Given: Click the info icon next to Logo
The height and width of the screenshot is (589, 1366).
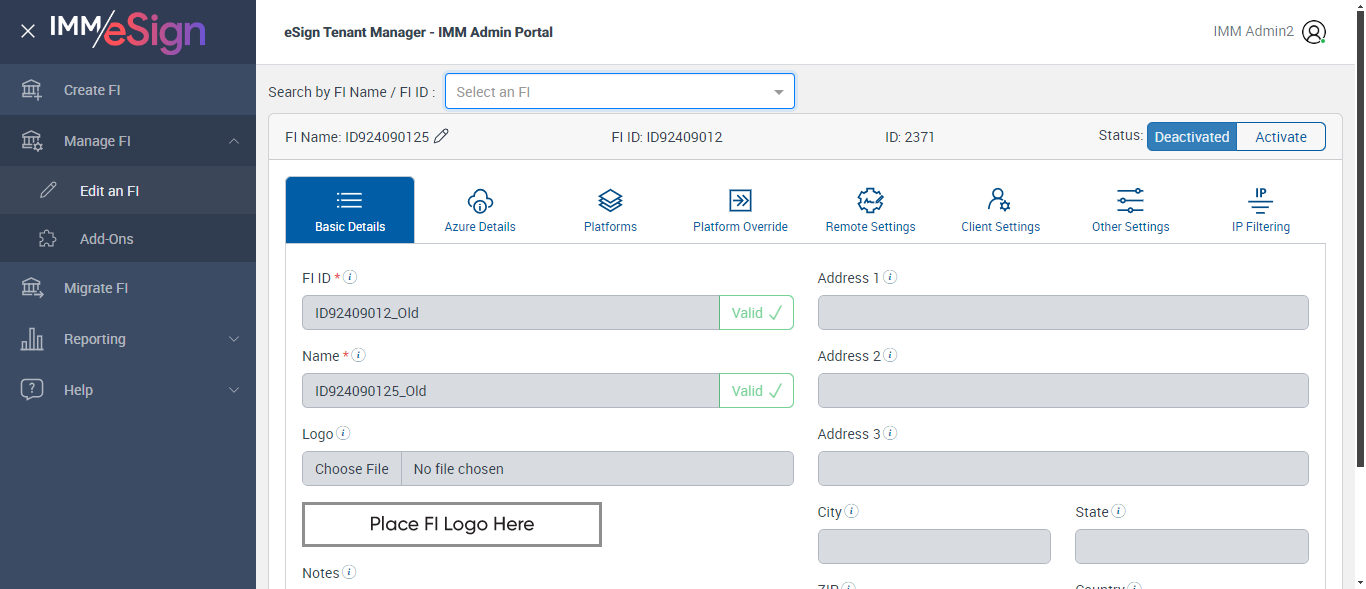Looking at the screenshot, I should [343, 434].
